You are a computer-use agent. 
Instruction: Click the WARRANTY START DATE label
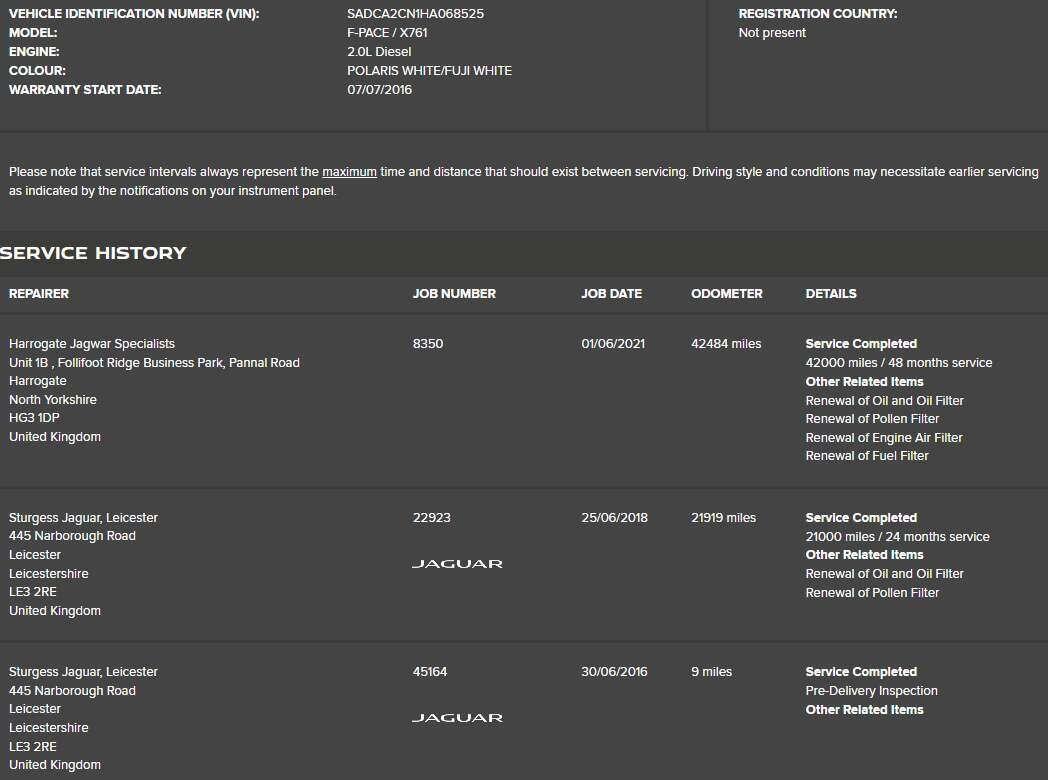[x=85, y=90]
